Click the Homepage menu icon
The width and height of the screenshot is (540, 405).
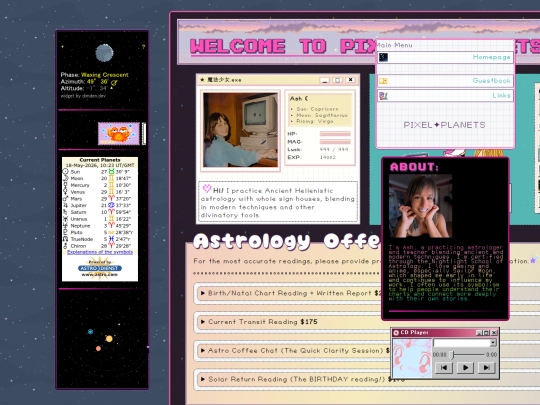[x=383, y=57]
